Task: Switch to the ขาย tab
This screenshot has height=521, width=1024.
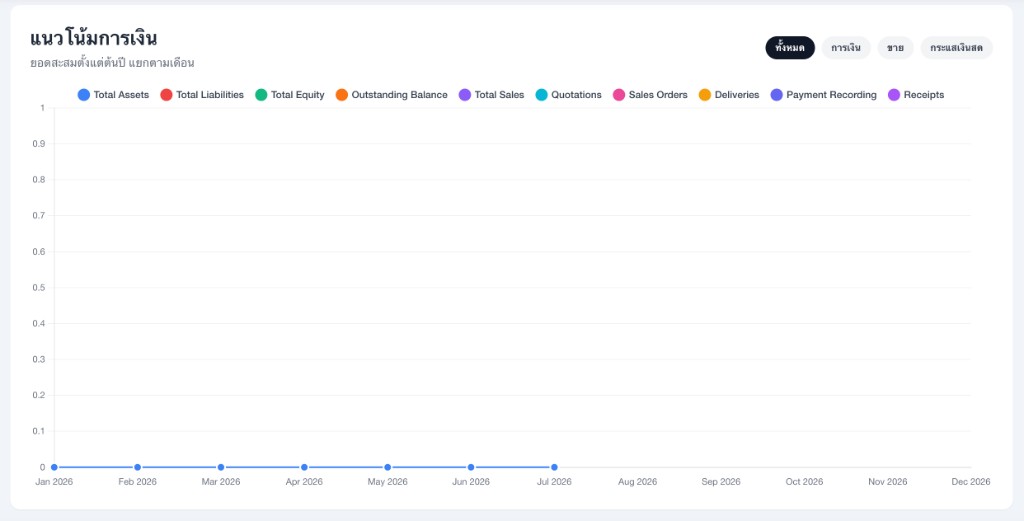Action: 895,48
